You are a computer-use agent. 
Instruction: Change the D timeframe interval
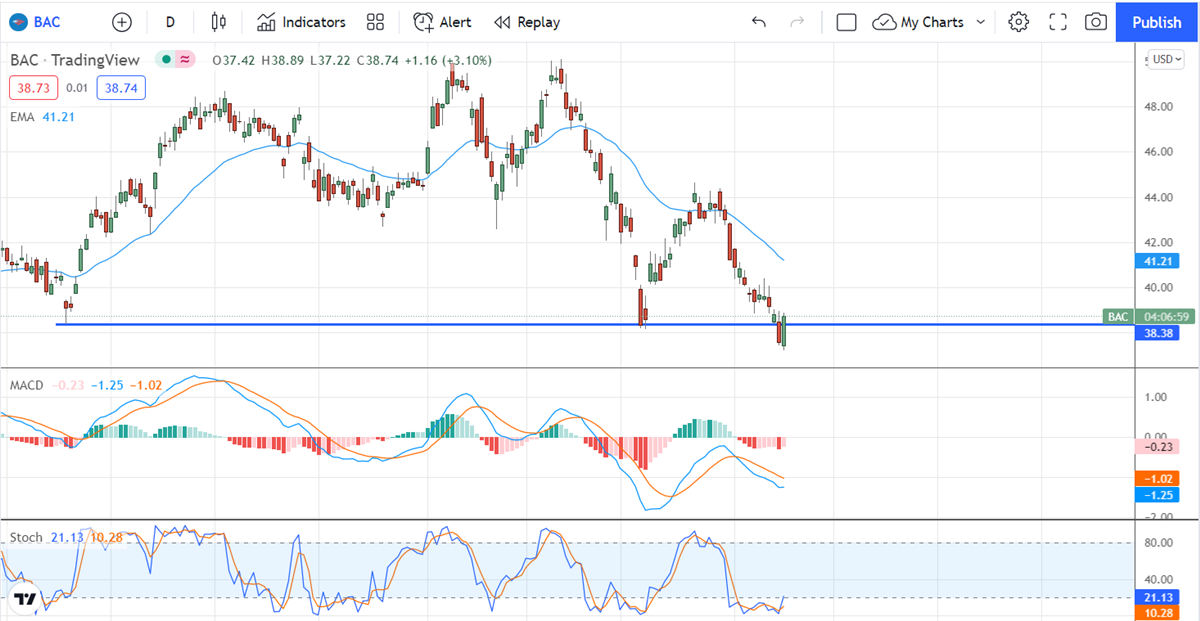[x=170, y=22]
